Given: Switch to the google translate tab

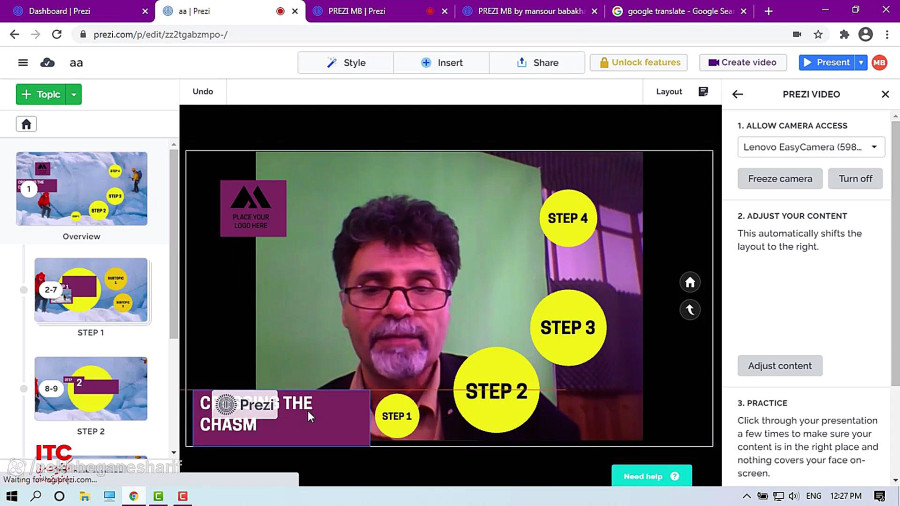Looking at the screenshot, I should click(x=680, y=11).
